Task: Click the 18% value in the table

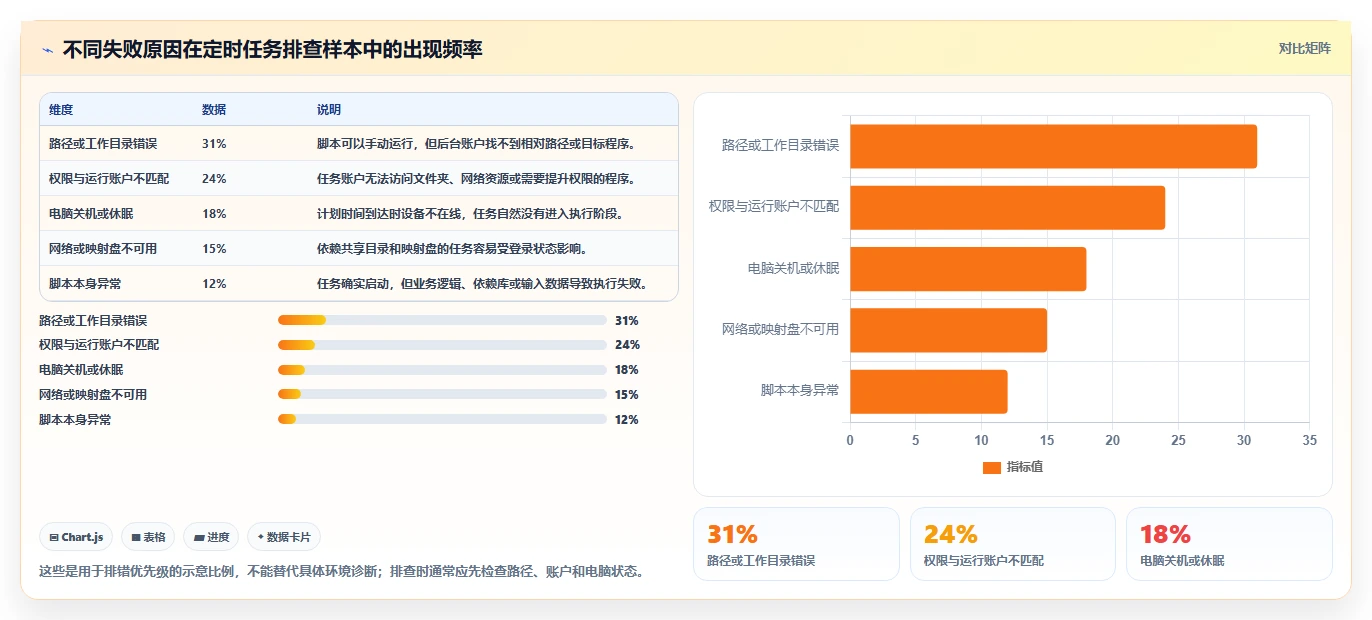Action: coord(214,214)
